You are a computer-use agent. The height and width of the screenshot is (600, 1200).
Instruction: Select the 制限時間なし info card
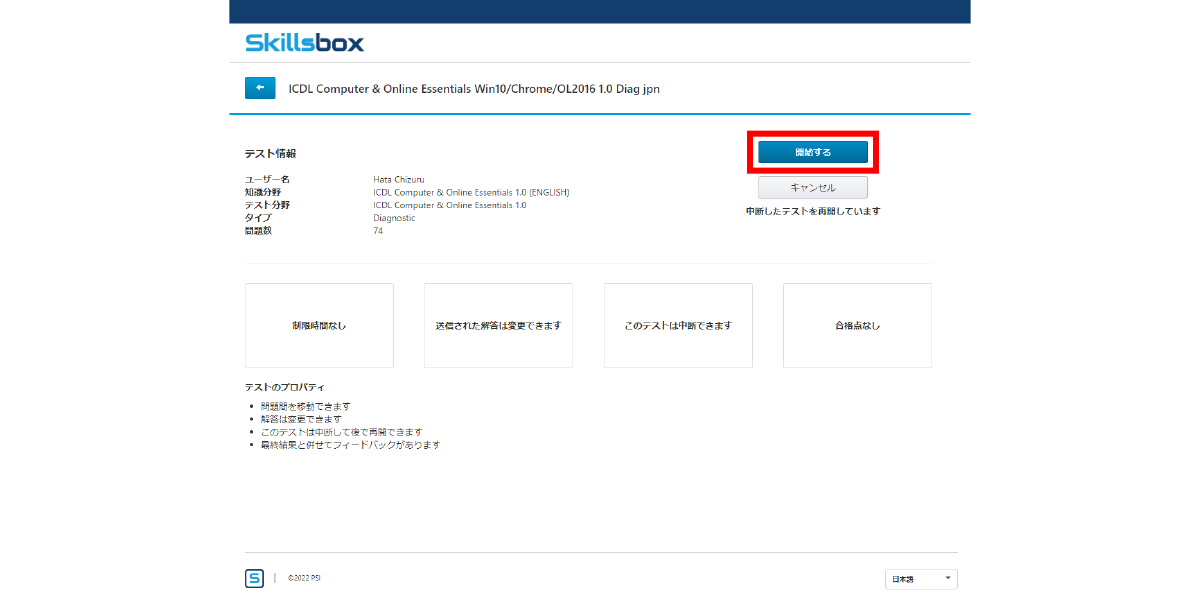tap(319, 326)
